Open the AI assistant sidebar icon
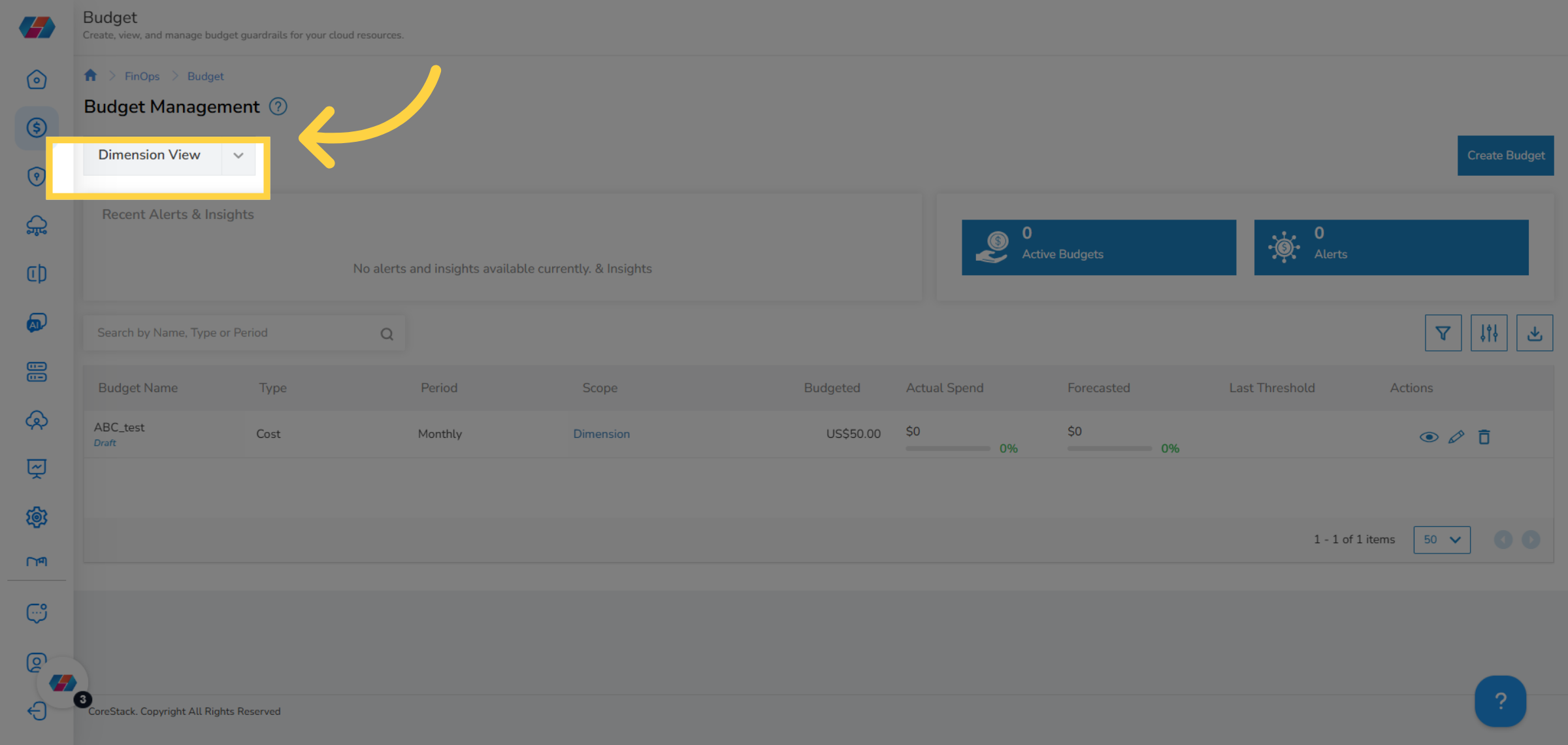The width and height of the screenshot is (1568, 745). click(37, 323)
